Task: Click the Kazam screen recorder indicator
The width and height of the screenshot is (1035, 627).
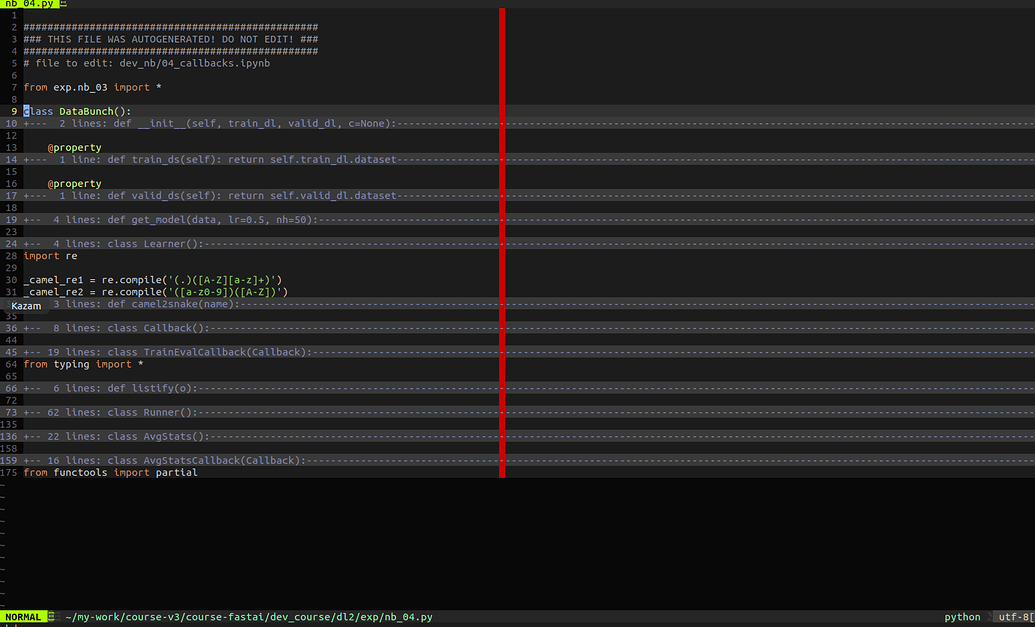Action: (x=25, y=306)
